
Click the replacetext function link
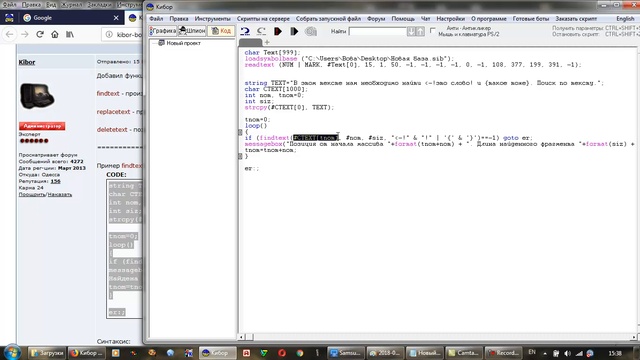pos(113,111)
